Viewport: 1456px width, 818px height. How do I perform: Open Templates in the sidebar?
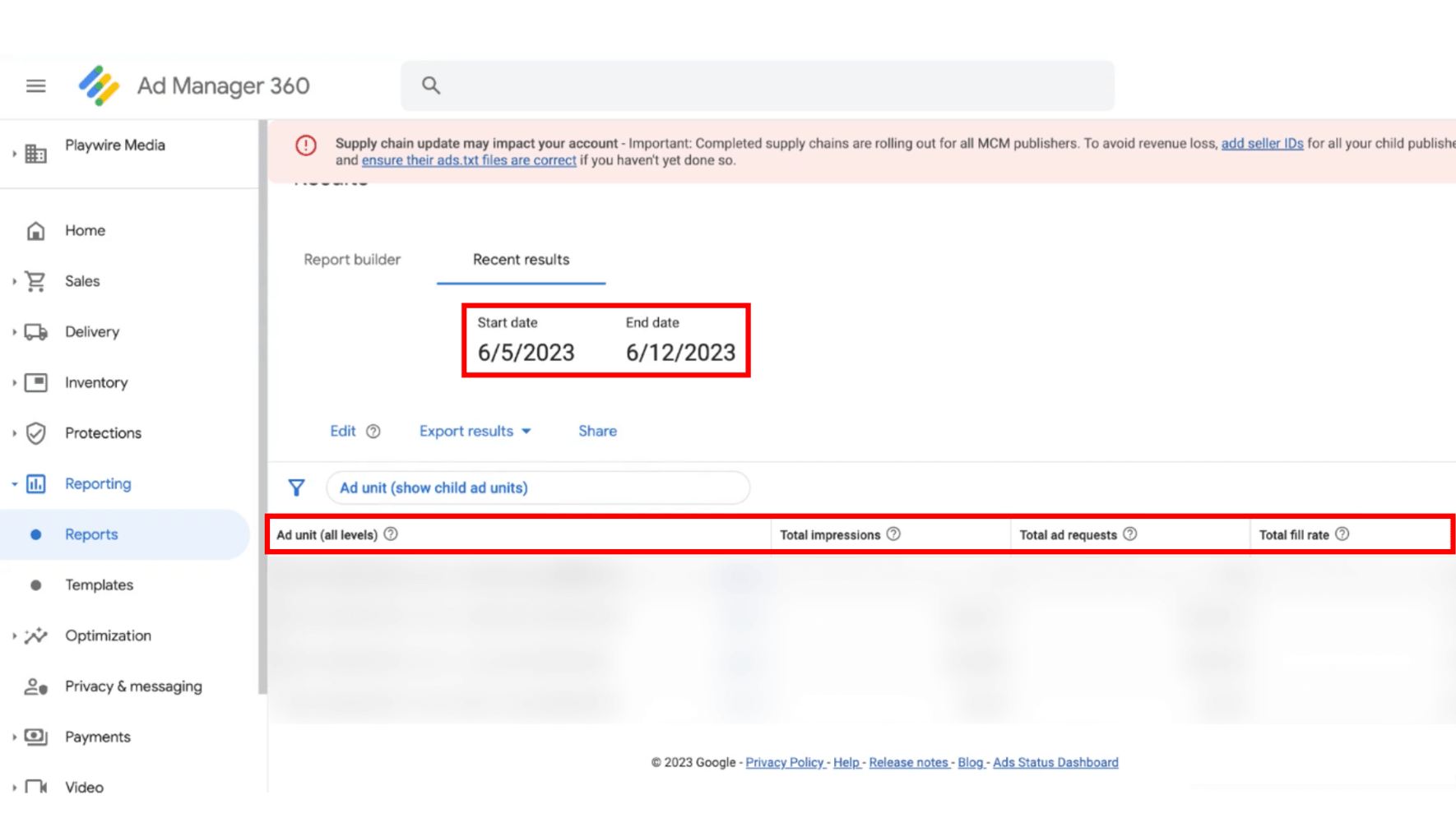(99, 585)
